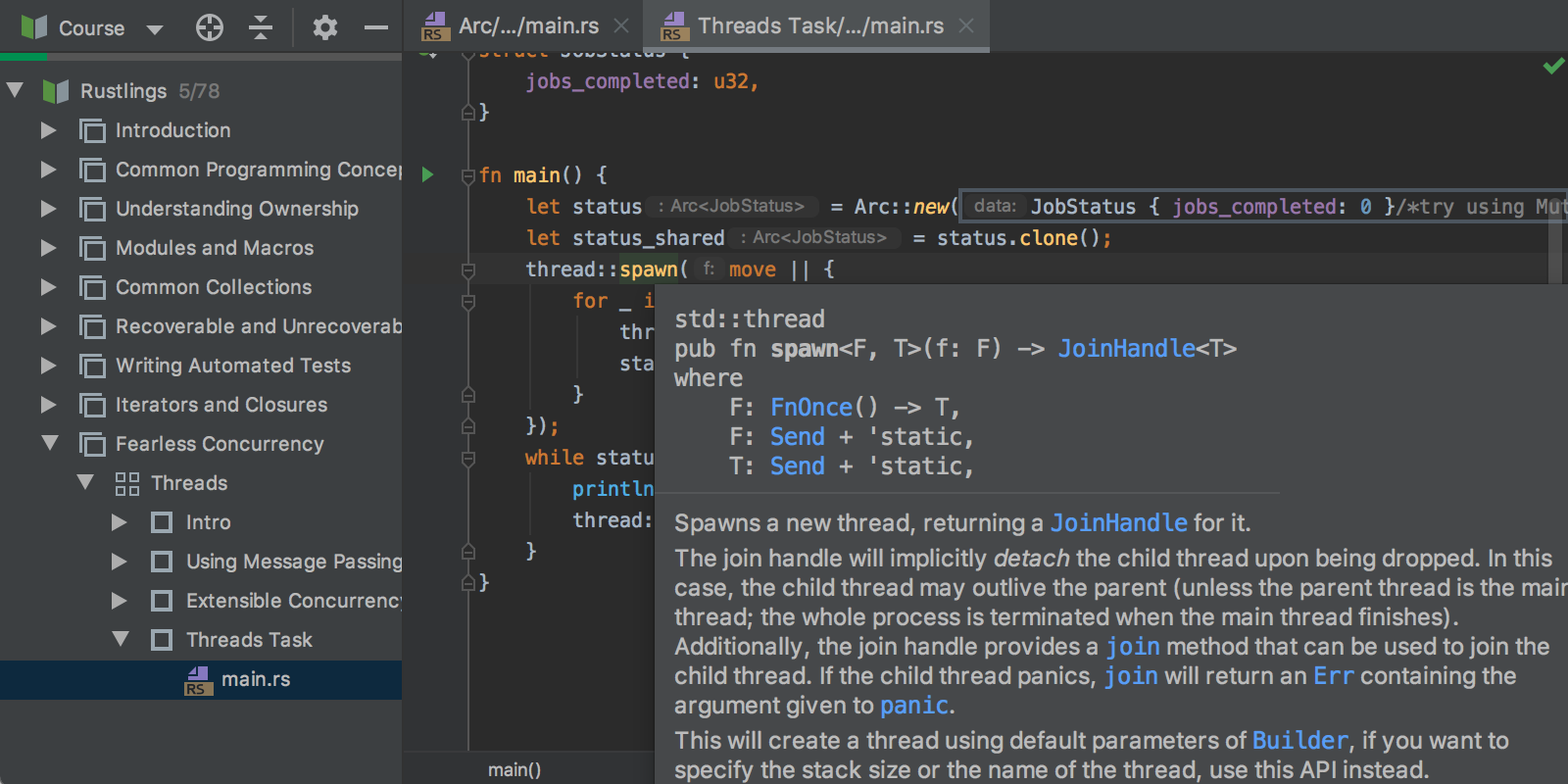Expand the Common Collections section

pos(48,287)
